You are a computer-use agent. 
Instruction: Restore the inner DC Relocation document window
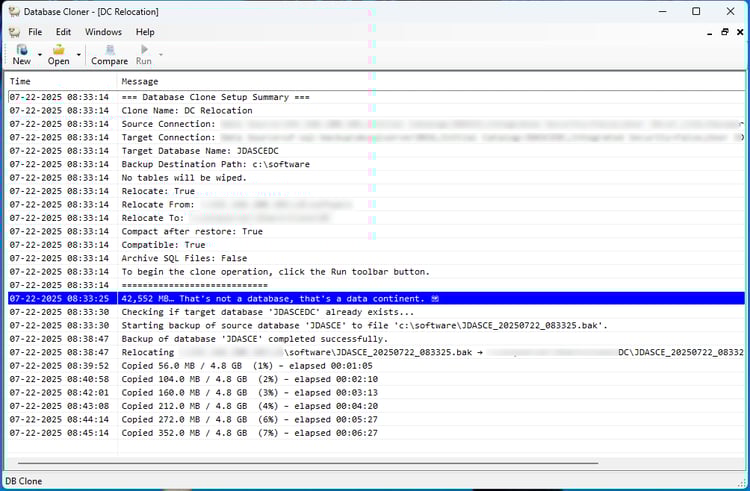click(725, 32)
